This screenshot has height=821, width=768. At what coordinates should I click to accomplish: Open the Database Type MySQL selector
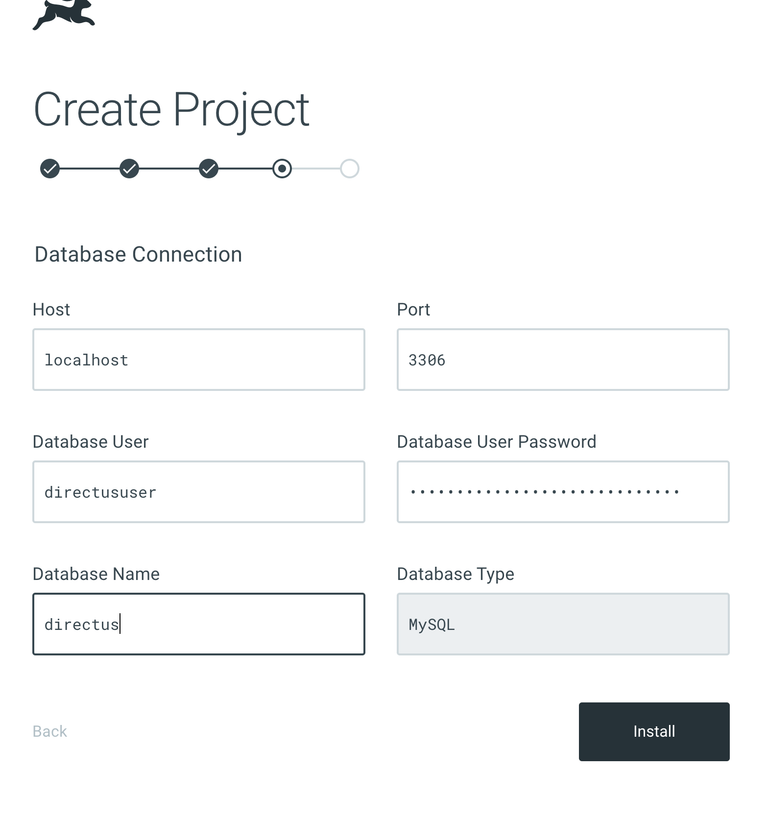click(x=562, y=624)
